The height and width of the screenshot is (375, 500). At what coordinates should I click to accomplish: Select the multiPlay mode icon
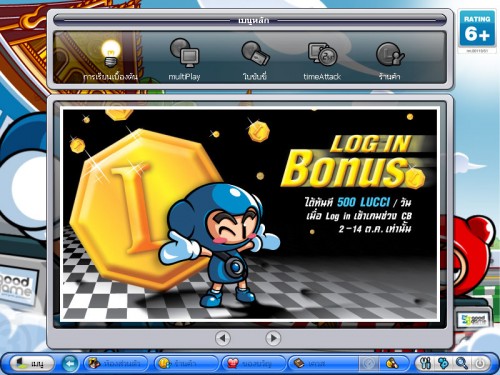tap(185, 53)
